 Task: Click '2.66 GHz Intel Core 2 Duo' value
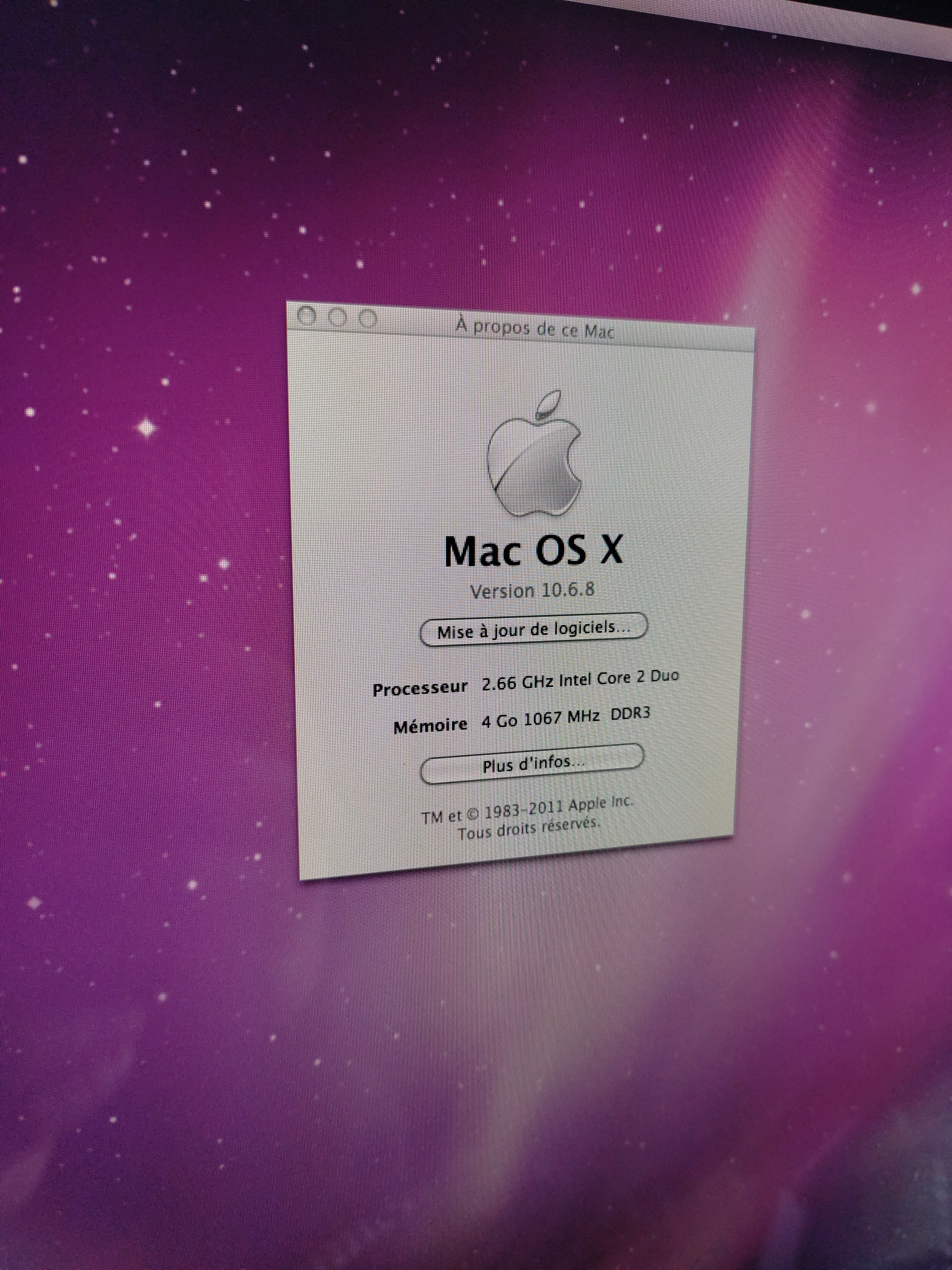tap(580, 680)
